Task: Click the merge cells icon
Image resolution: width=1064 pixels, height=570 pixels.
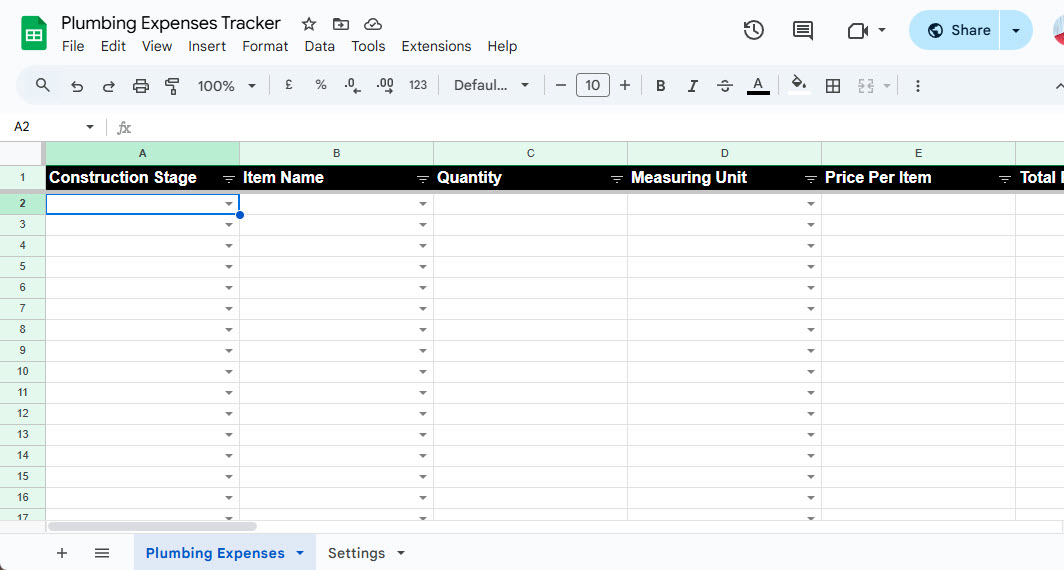Action: (866, 86)
